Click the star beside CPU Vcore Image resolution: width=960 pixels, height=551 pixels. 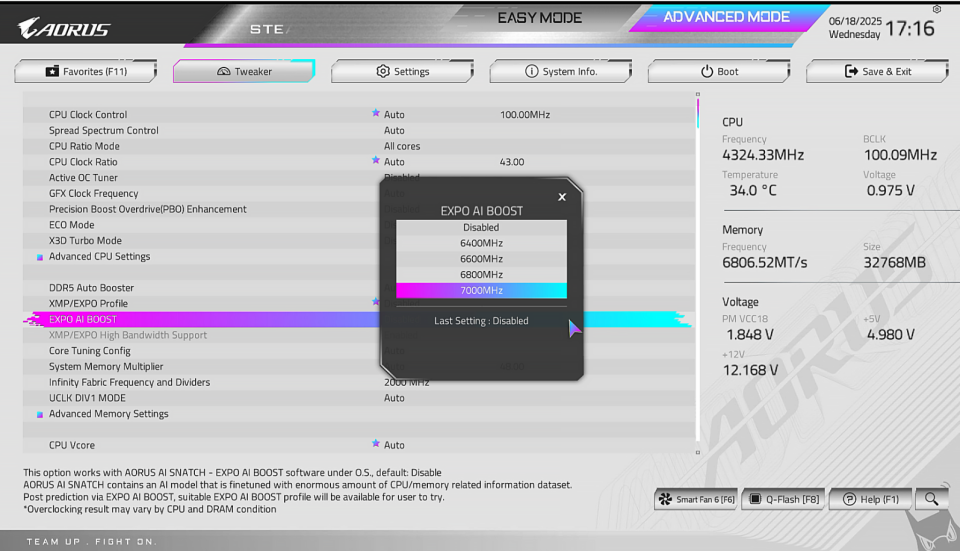click(375, 443)
